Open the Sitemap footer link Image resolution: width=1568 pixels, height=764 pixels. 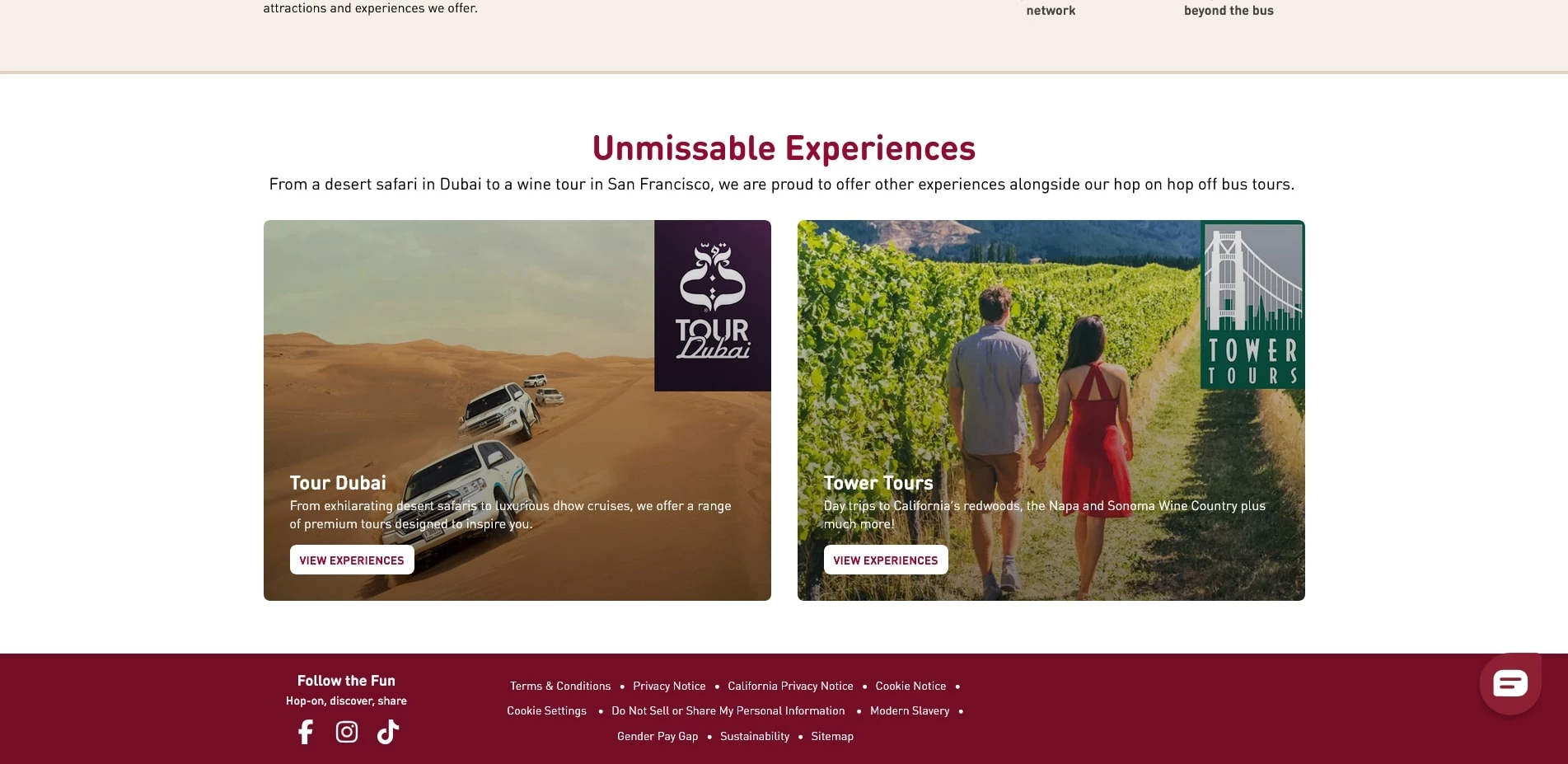832,736
